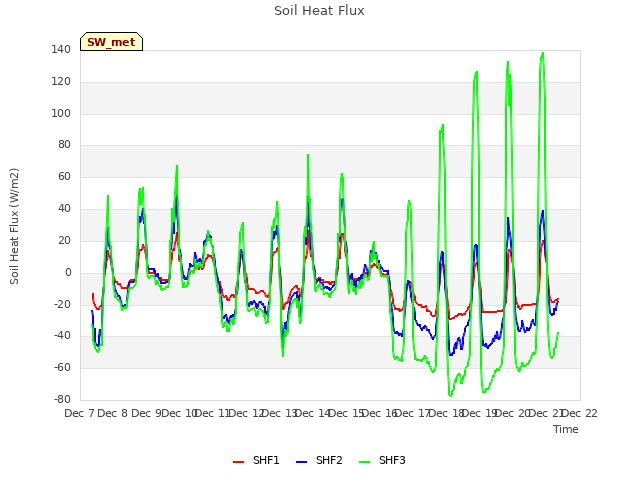Image resolution: width=640 pixels, height=480 pixels.
Task: Click the -60 y-axis tick label
Action: pos(62,367)
